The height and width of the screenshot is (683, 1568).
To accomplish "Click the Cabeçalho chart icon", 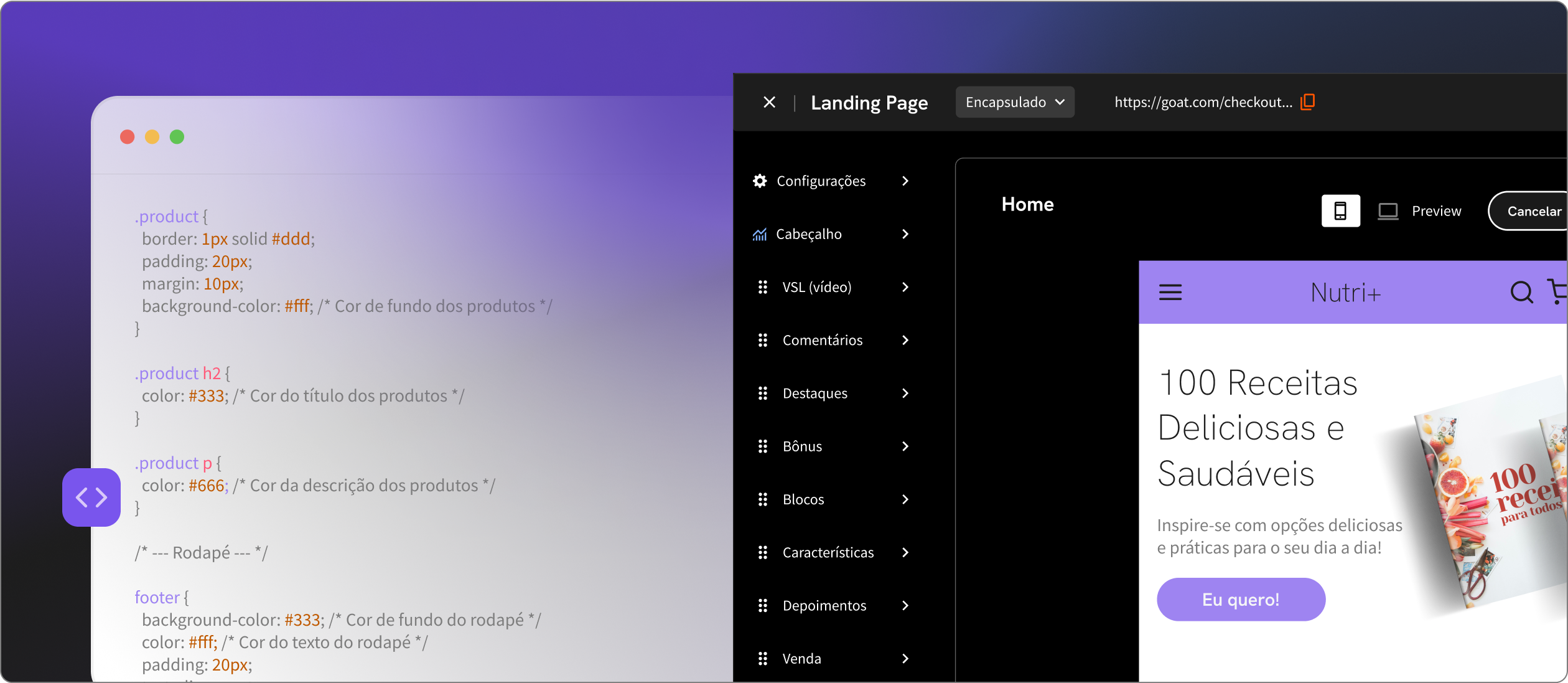I will 760,234.
